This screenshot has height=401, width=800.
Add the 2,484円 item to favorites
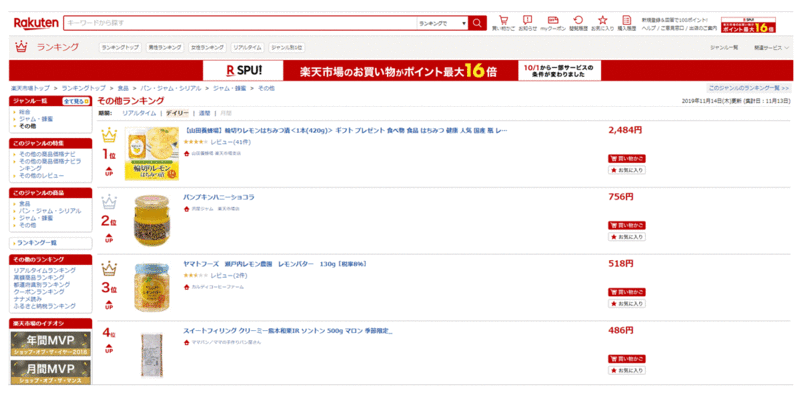click(626, 171)
